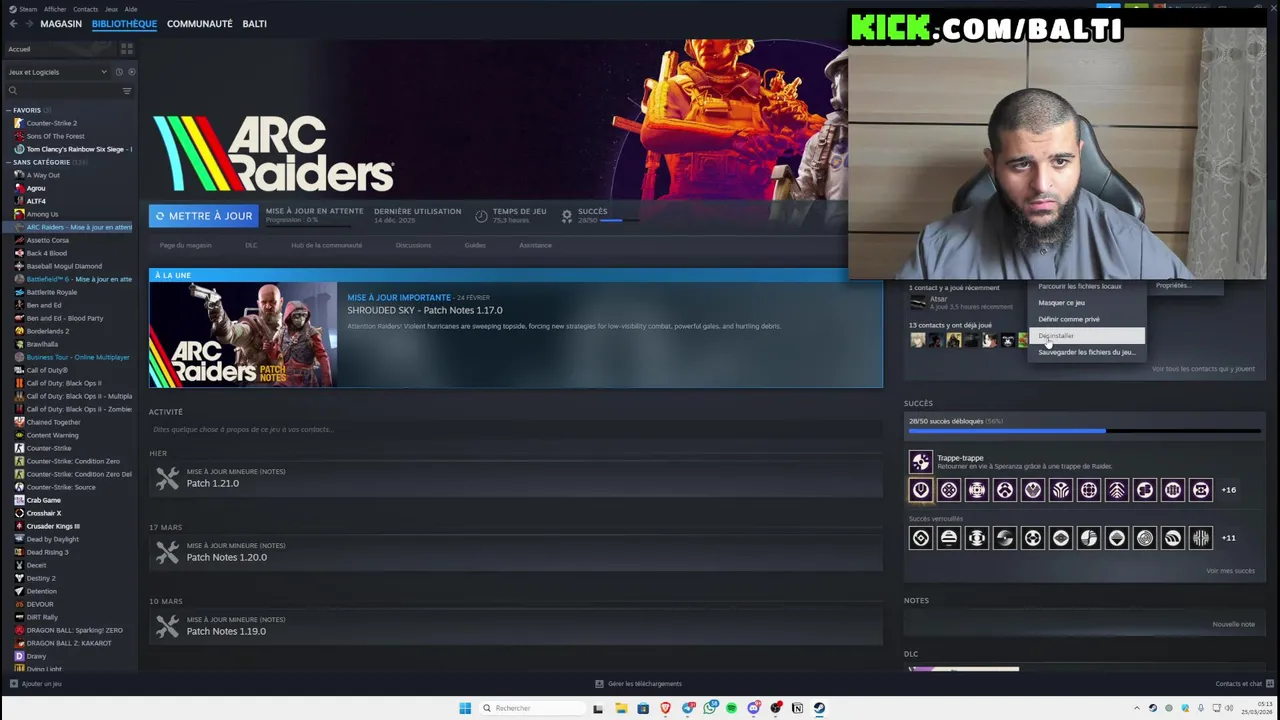Go back with the left navigation arrow
Screen dimensions: 1280x720
pos(13,24)
